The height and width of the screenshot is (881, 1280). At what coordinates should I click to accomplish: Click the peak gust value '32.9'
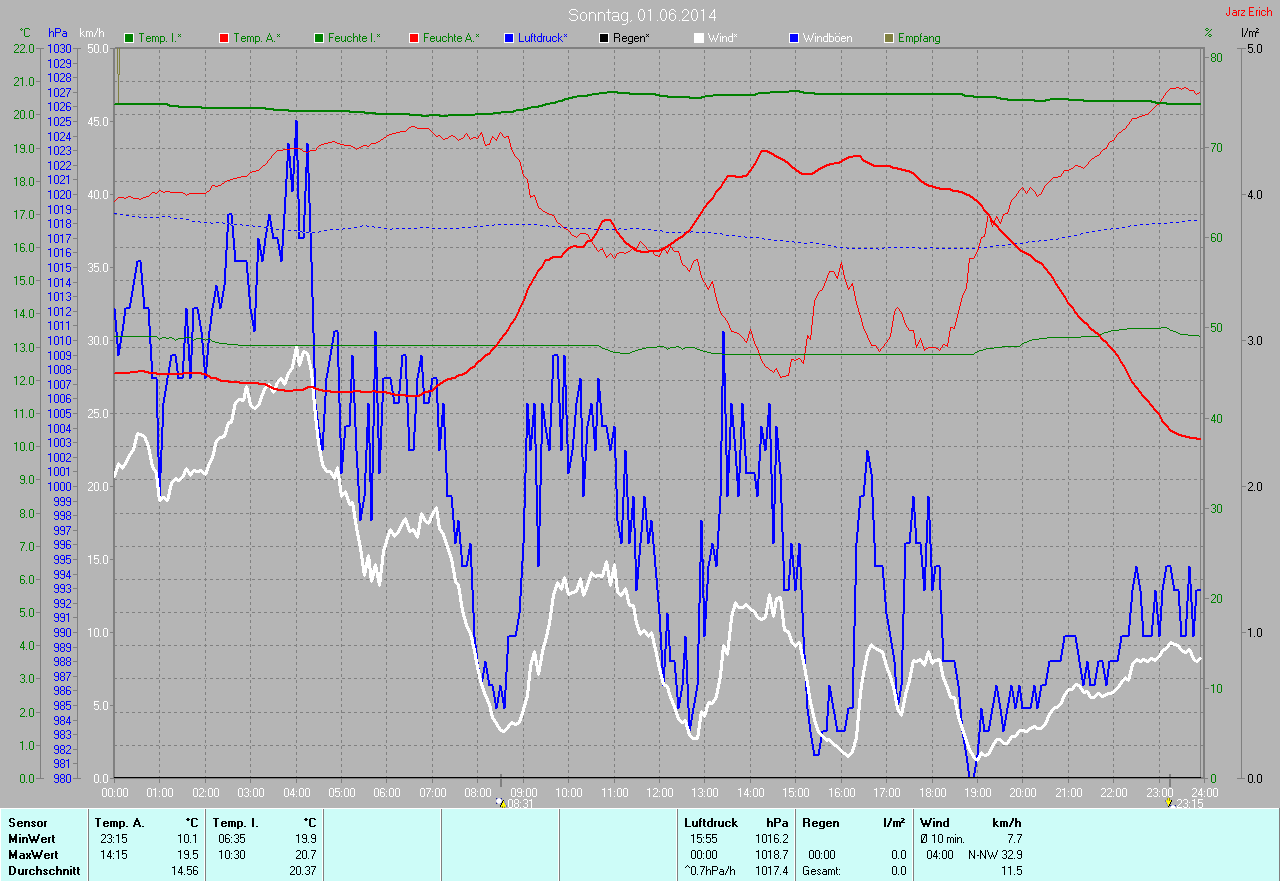coord(1011,855)
